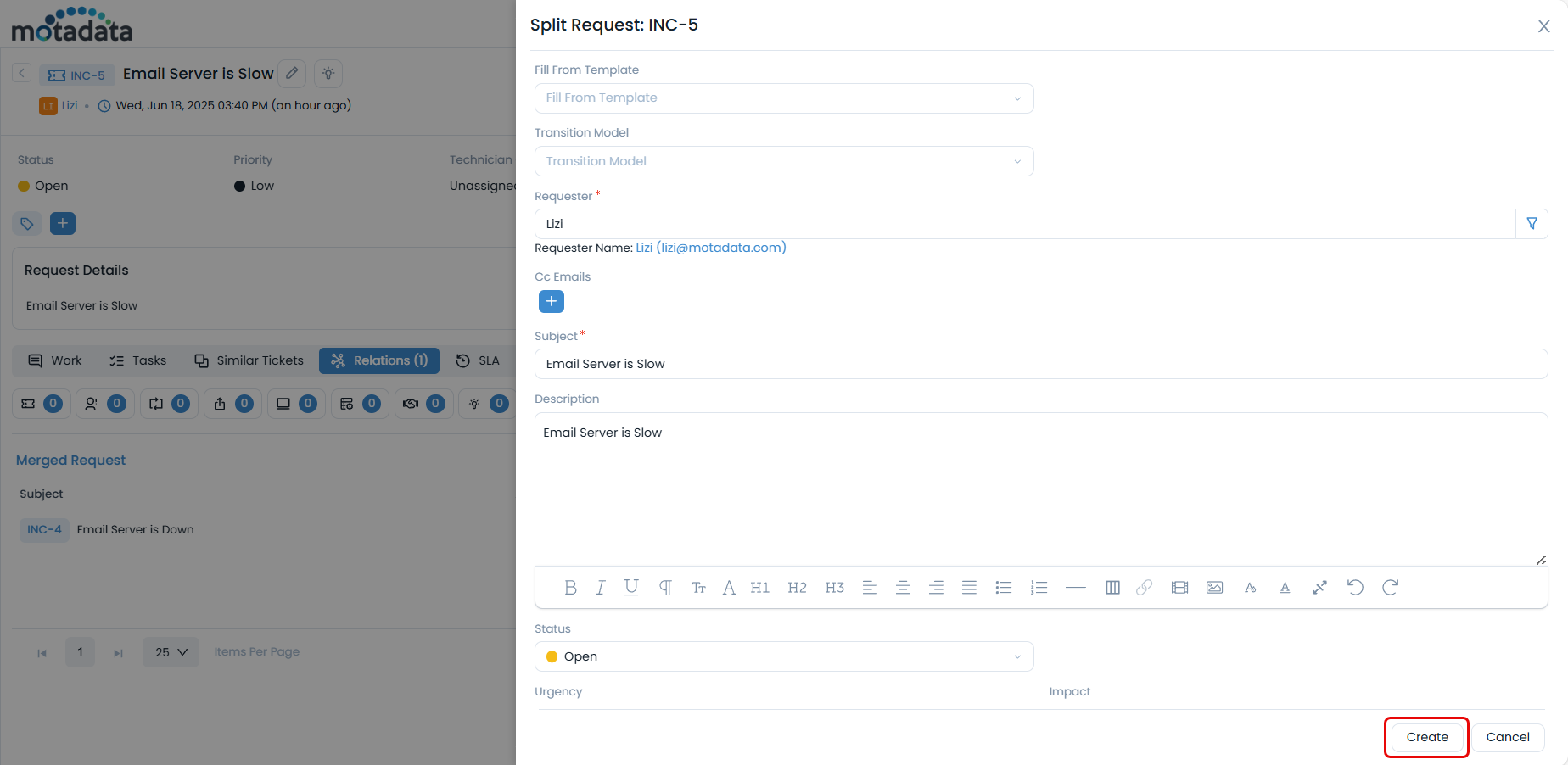Center align description text
Image resolution: width=1568 pixels, height=765 pixels.
903,588
